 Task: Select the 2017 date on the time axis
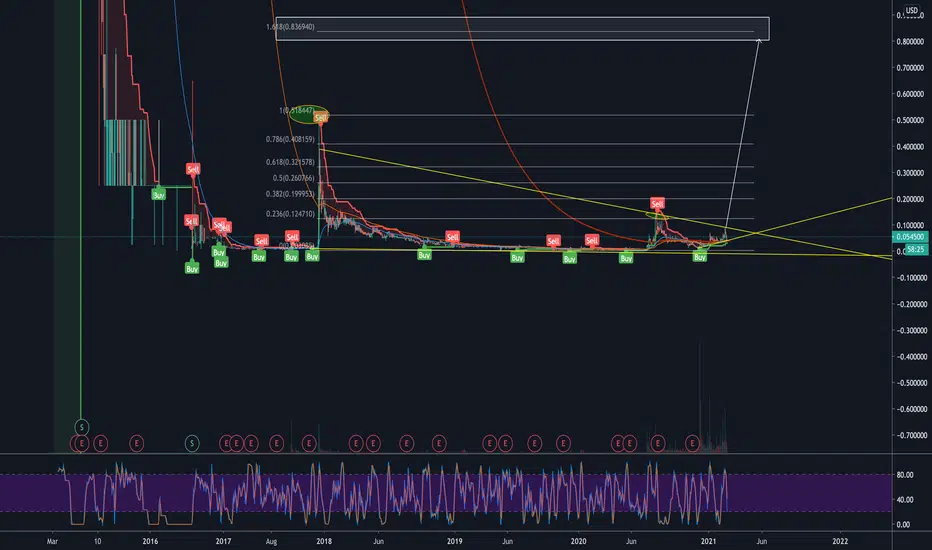click(223, 541)
